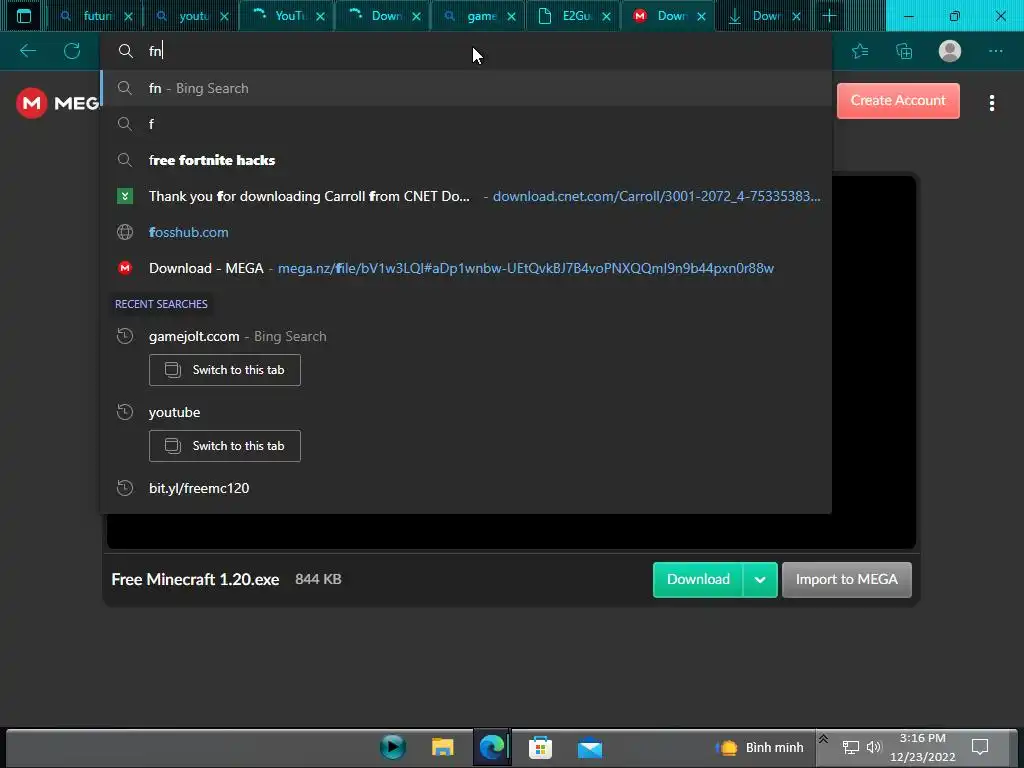Open the browser profile avatar
1024x768 pixels.
pyautogui.click(x=950, y=51)
